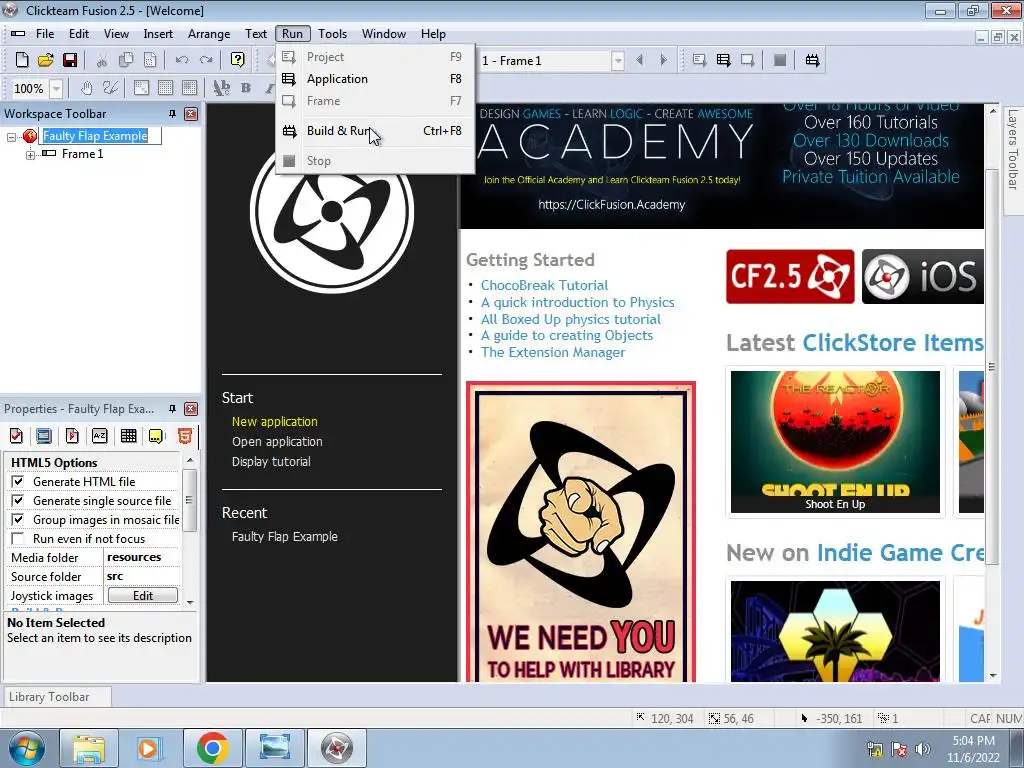Open the Edit menu
The width and height of the screenshot is (1024, 768).
pyautogui.click(x=79, y=34)
